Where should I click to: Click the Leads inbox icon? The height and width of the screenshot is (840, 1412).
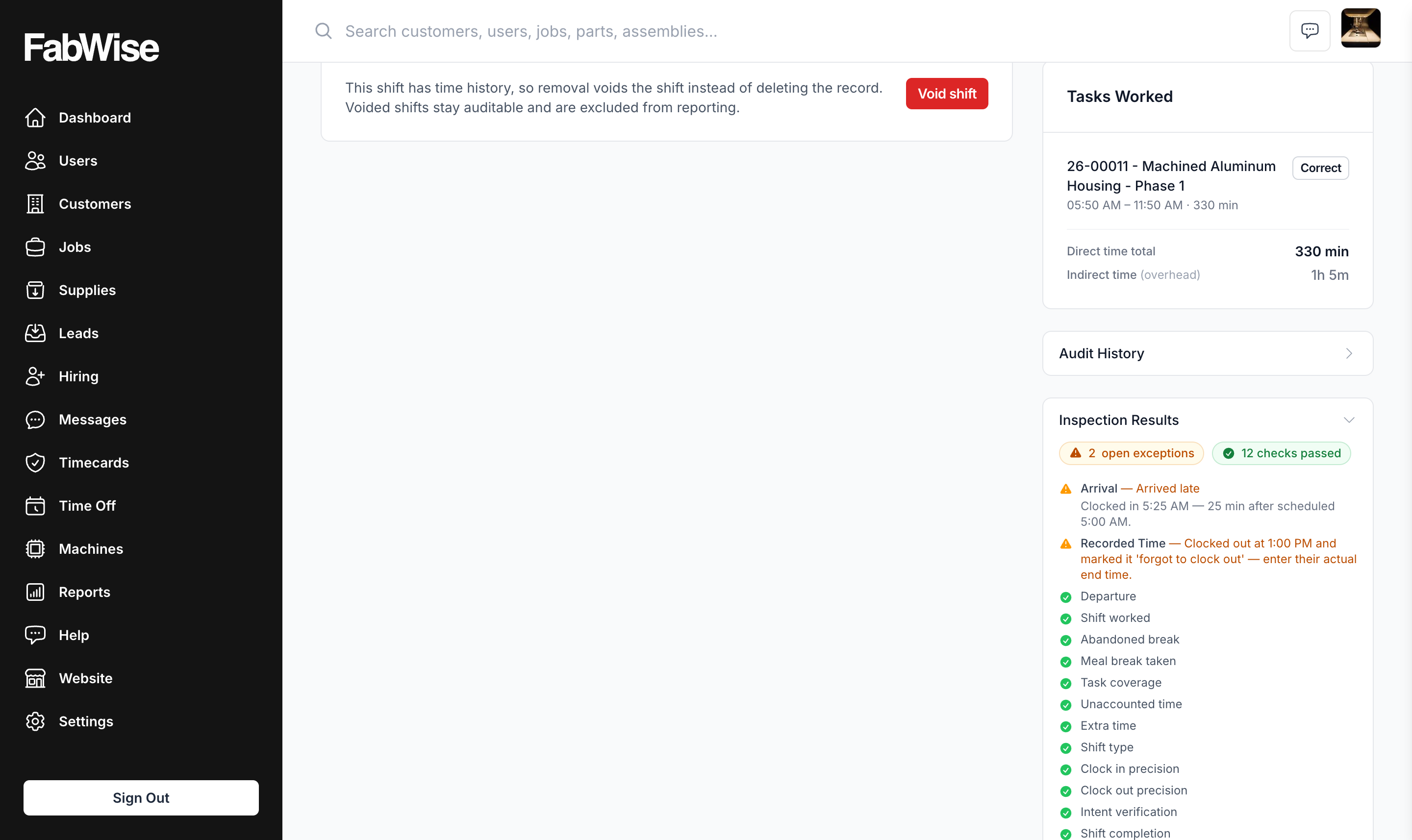35,333
